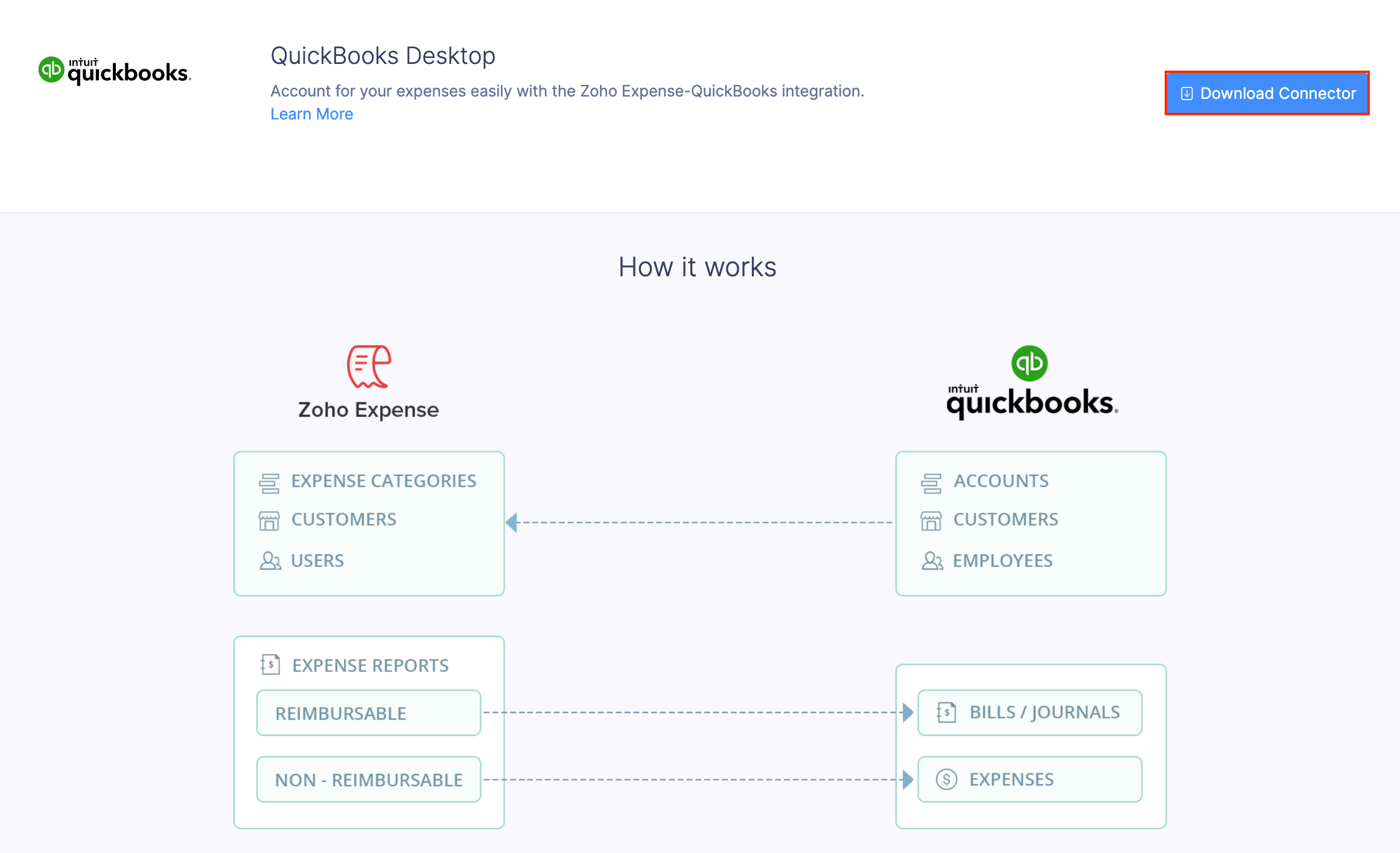
Task: Click the QuickBooks Desktop heading
Action: tap(383, 55)
